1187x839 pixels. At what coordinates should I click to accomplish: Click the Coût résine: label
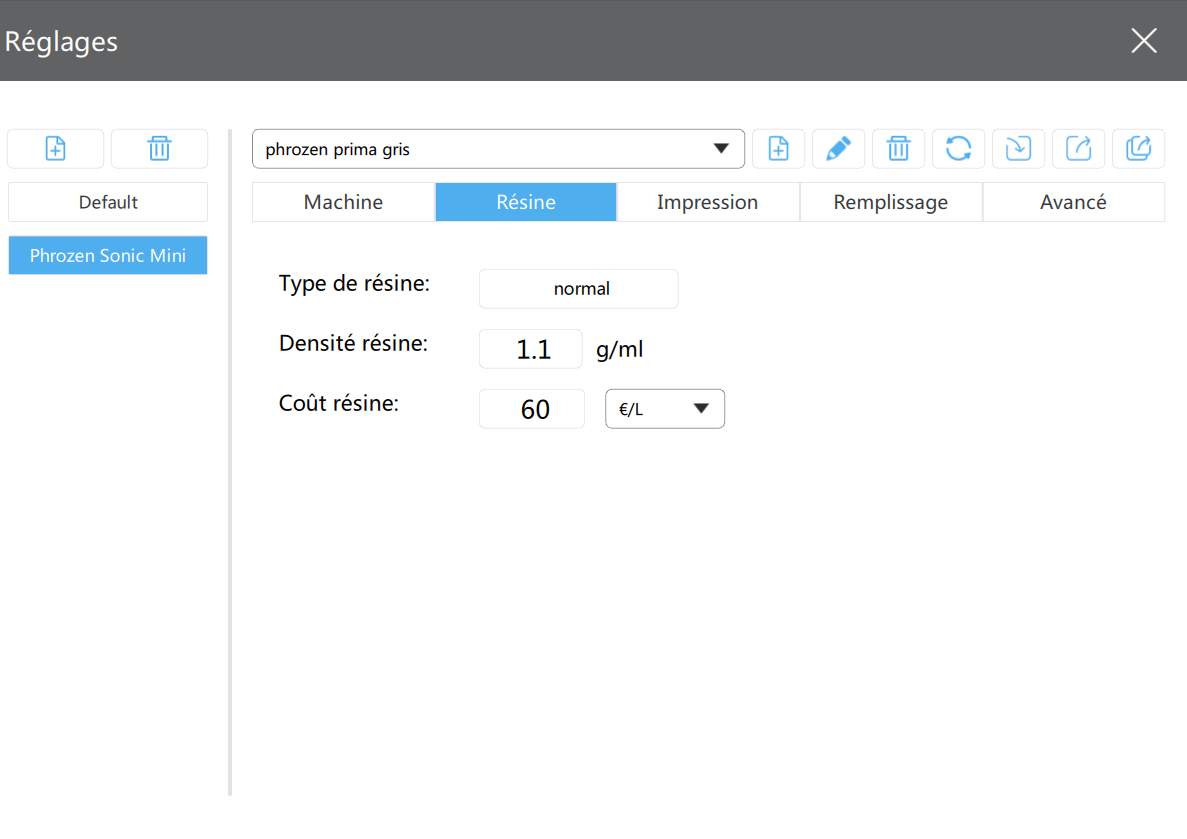click(x=338, y=403)
